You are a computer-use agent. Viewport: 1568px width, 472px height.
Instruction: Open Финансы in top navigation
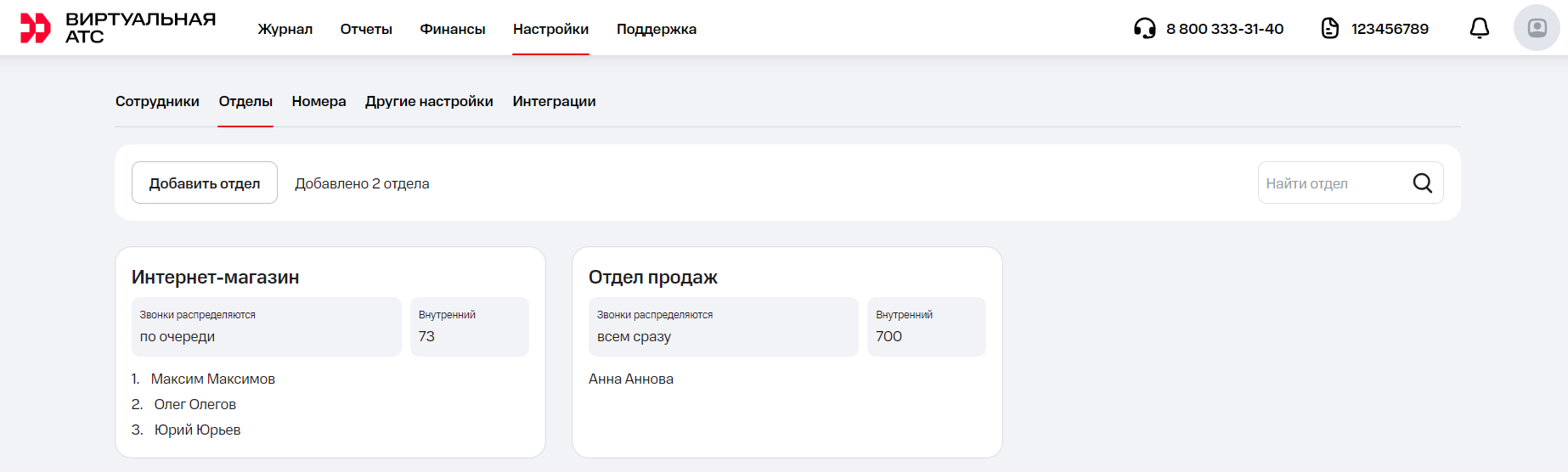pos(452,29)
